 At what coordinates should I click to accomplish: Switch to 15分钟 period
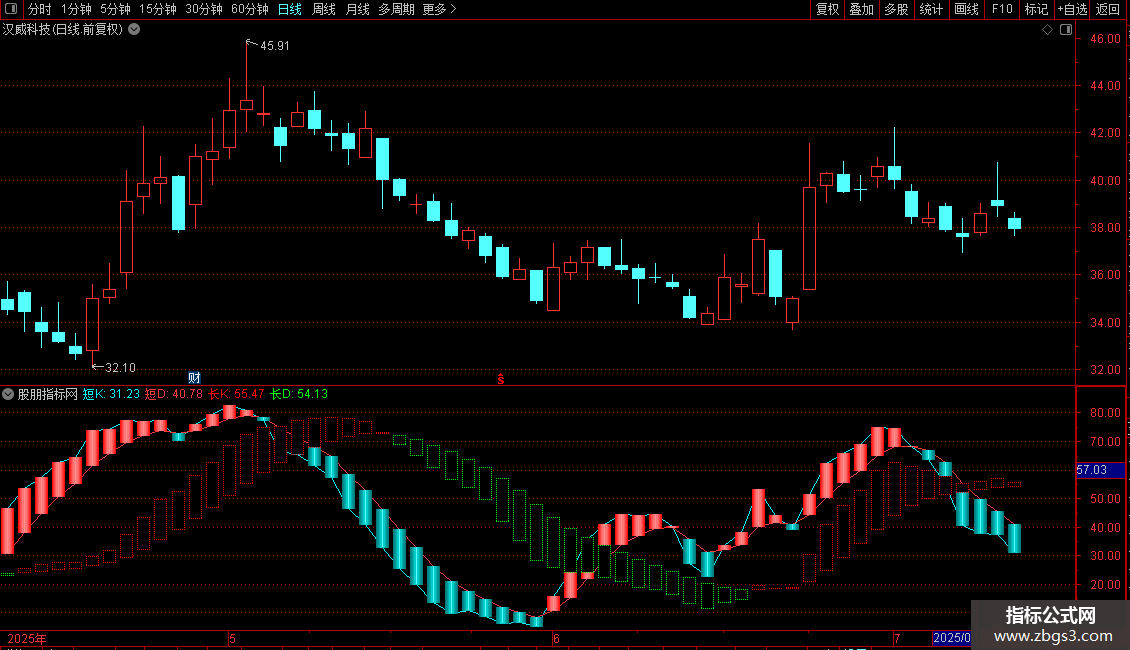tap(158, 9)
